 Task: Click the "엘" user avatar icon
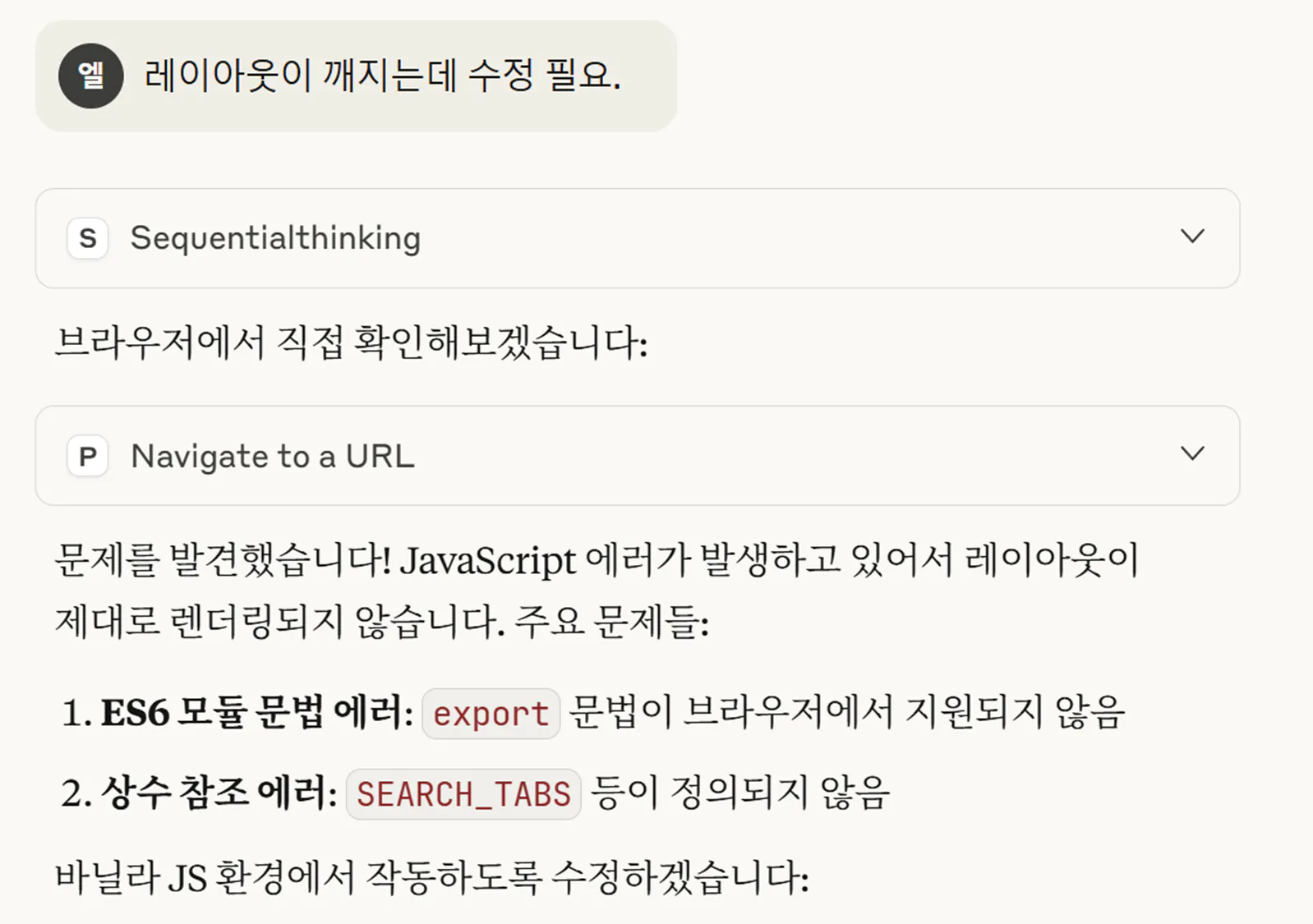point(90,76)
